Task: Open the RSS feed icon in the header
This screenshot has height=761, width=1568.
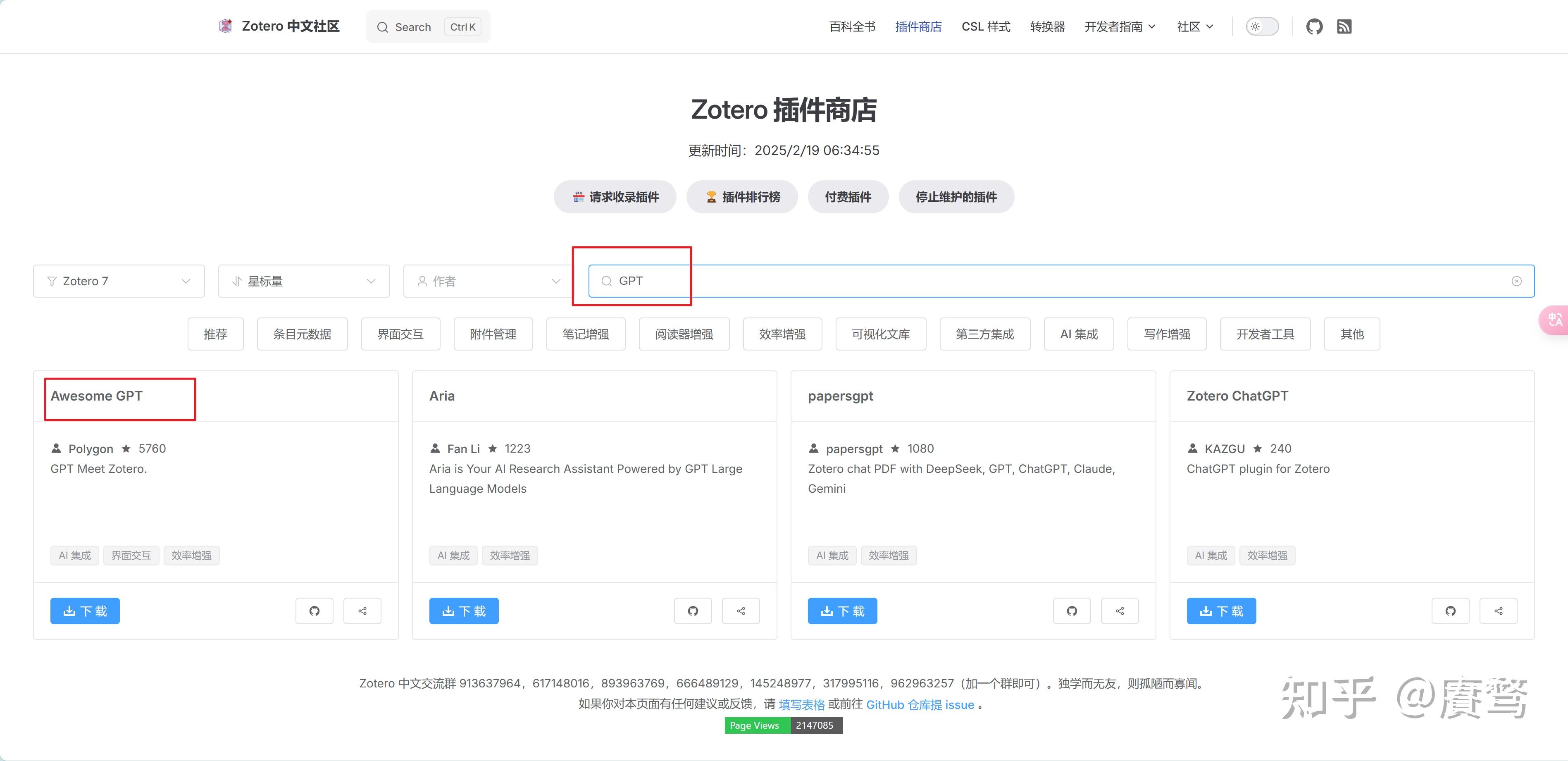Action: click(x=1344, y=26)
